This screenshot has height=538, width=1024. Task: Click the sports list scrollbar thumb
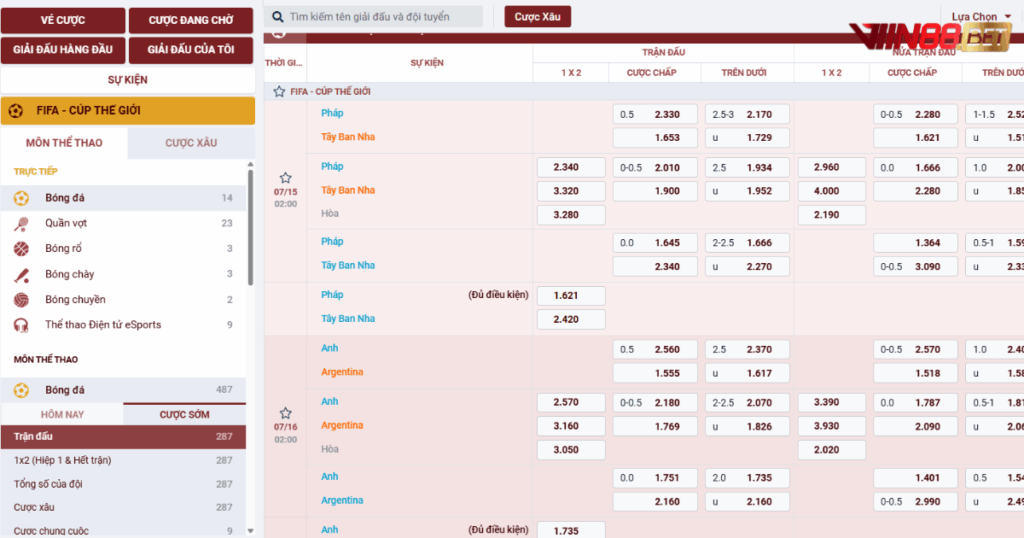(x=251, y=227)
